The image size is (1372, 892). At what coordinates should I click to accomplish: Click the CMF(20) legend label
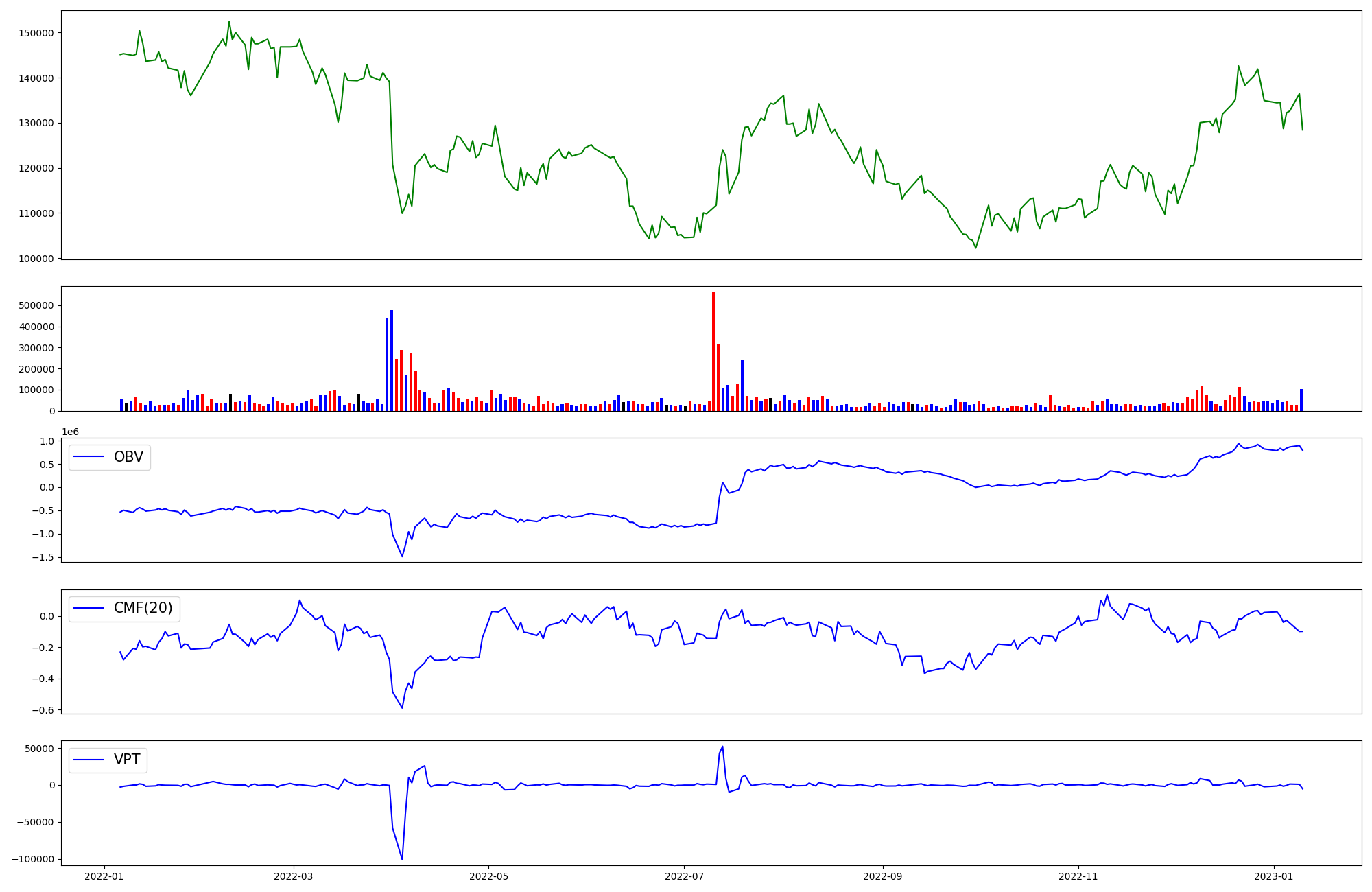click(x=143, y=608)
